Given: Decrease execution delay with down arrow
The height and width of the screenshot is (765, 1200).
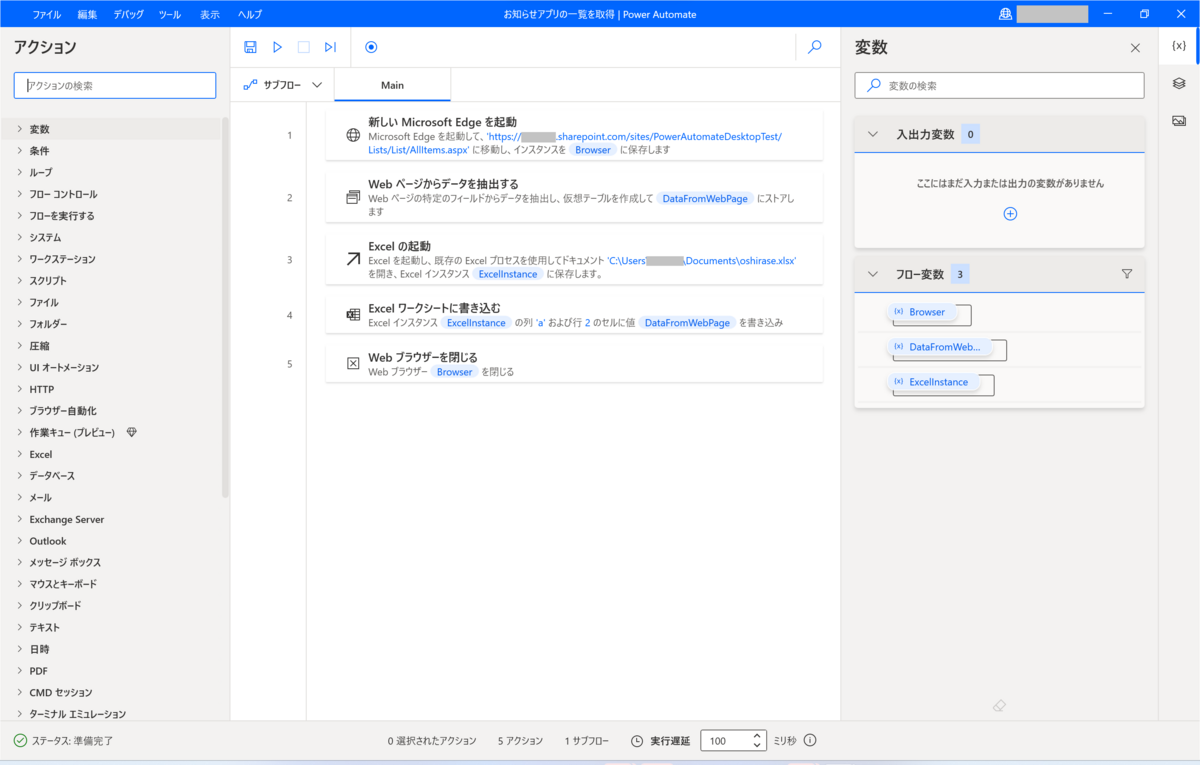Looking at the screenshot, I should click(758, 746).
